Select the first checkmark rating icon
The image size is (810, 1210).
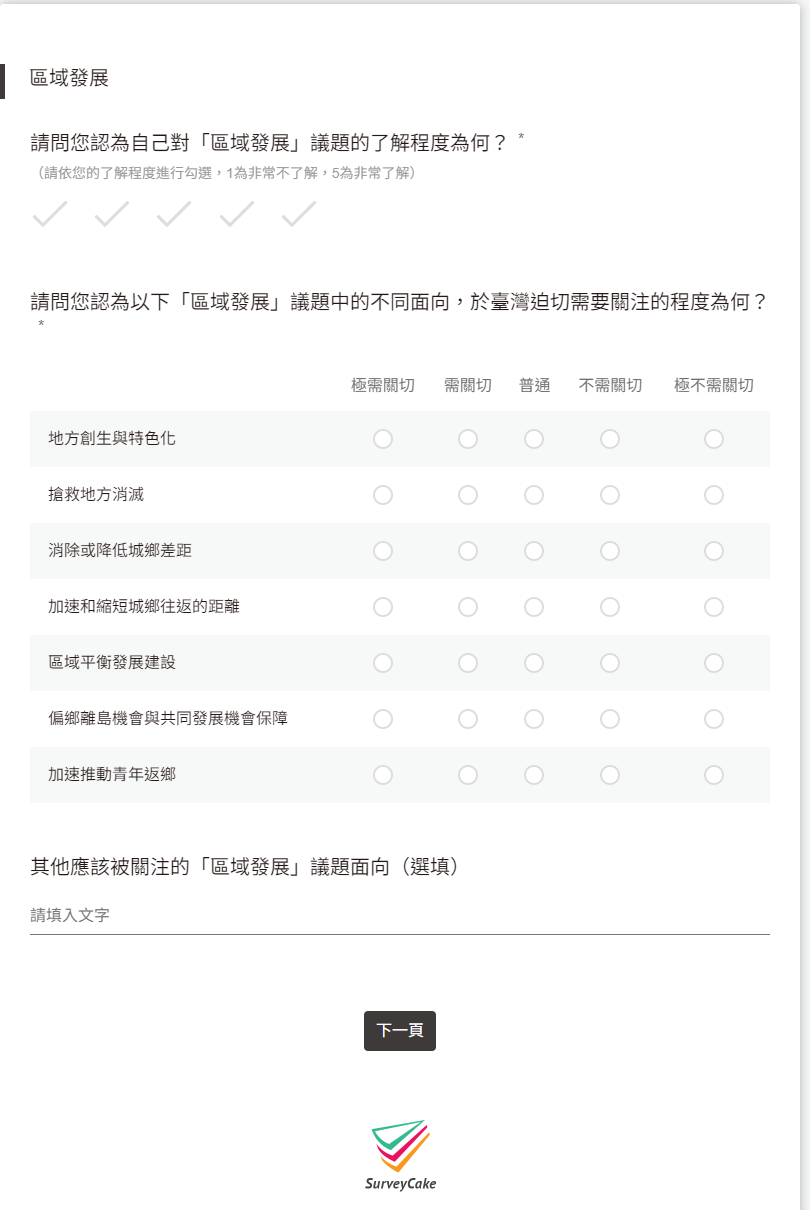pos(49,214)
